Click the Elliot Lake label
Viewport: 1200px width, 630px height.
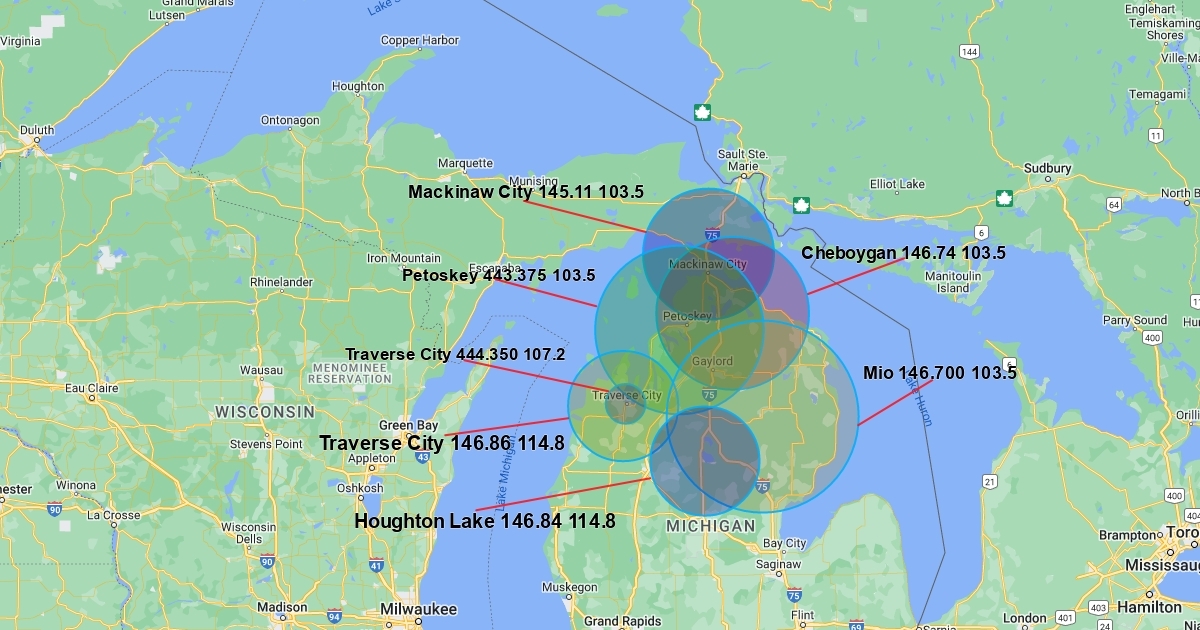(x=898, y=184)
